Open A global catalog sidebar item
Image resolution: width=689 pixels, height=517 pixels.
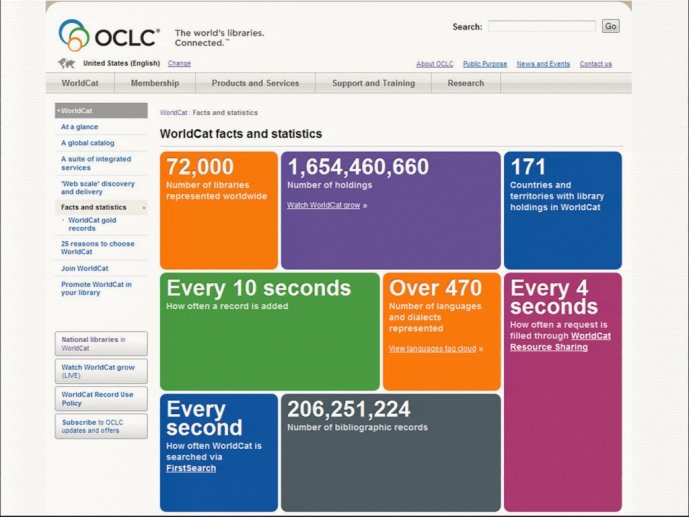(x=87, y=143)
